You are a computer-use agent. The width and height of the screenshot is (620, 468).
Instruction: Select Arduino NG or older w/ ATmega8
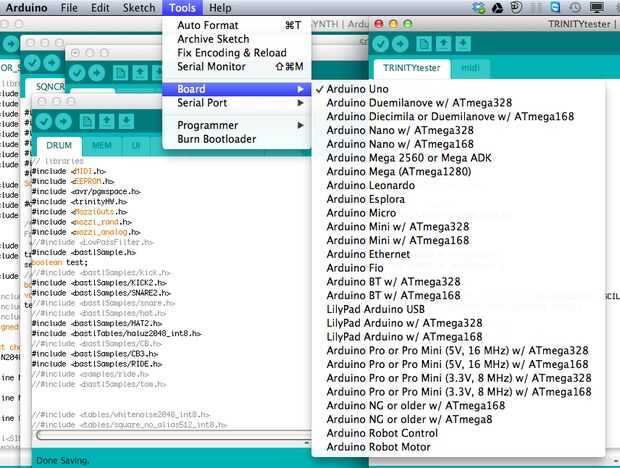459,419
